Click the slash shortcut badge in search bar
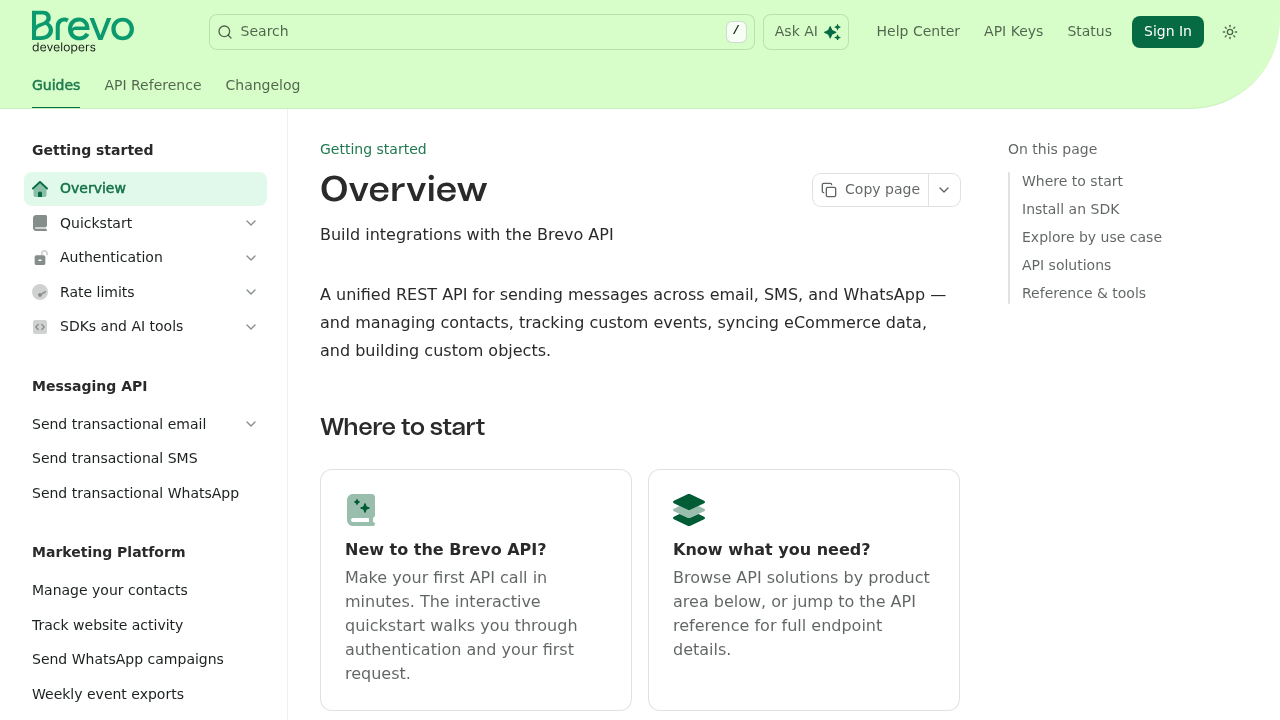 [736, 32]
